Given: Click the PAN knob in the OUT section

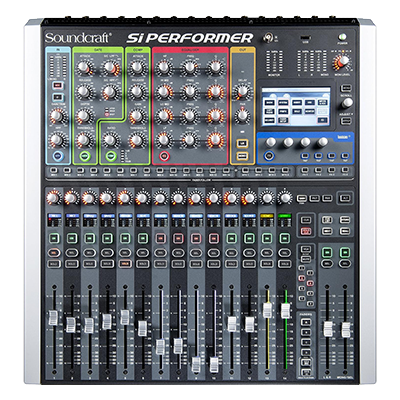Looking at the screenshot, I should 242,115.
